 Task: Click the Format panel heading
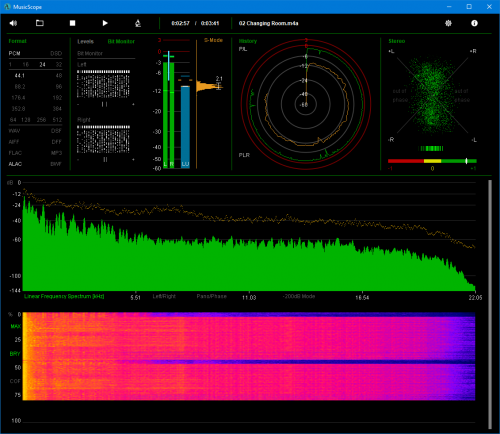[x=17, y=41]
